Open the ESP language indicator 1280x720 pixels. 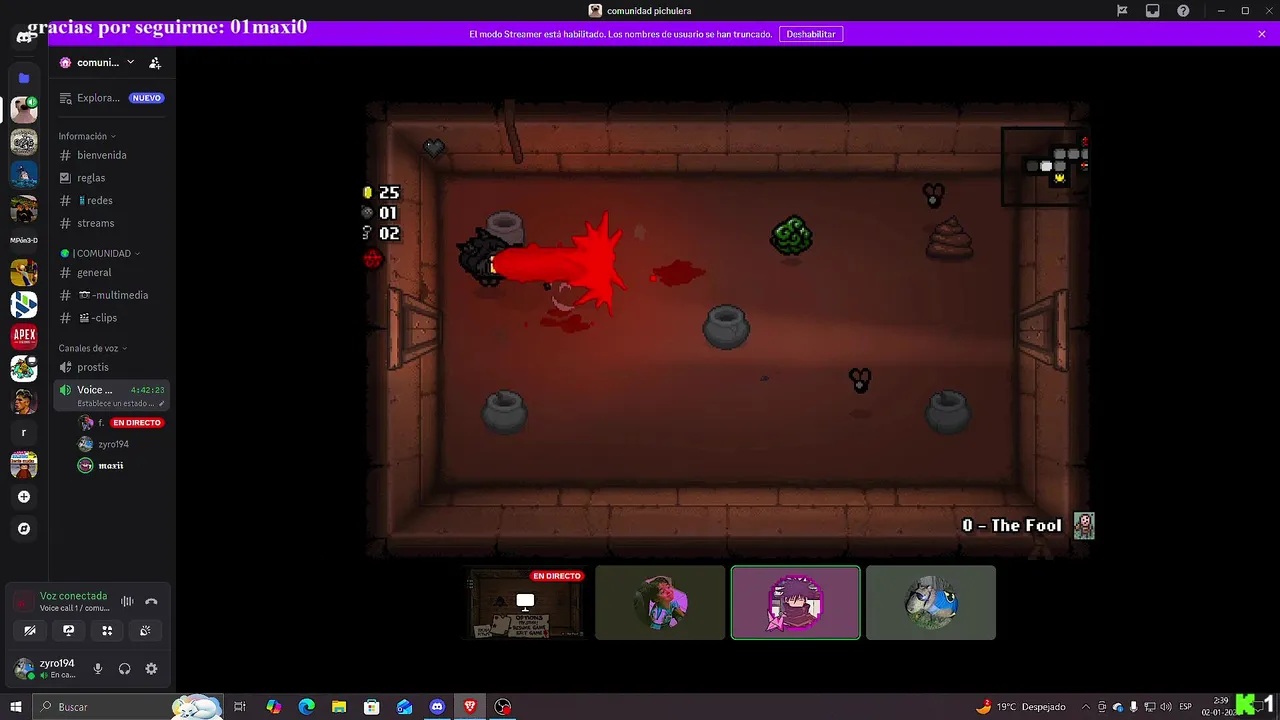[x=1186, y=707]
